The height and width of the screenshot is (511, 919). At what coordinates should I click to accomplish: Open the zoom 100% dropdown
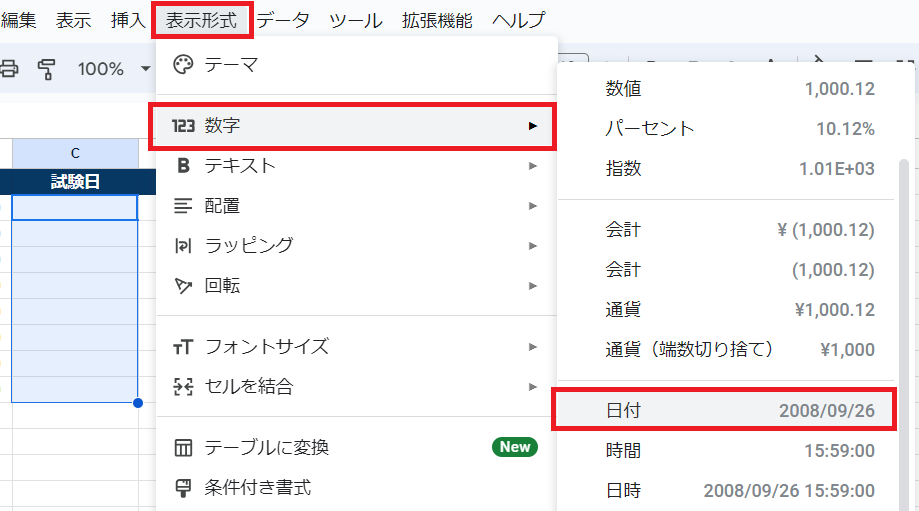click(x=113, y=69)
